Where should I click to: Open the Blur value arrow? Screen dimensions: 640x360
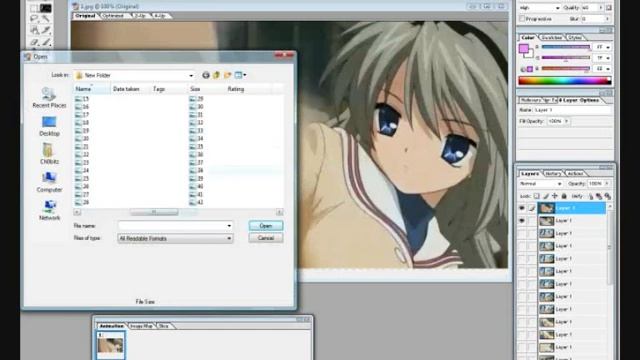pyautogui.click(x=607, y=19)
